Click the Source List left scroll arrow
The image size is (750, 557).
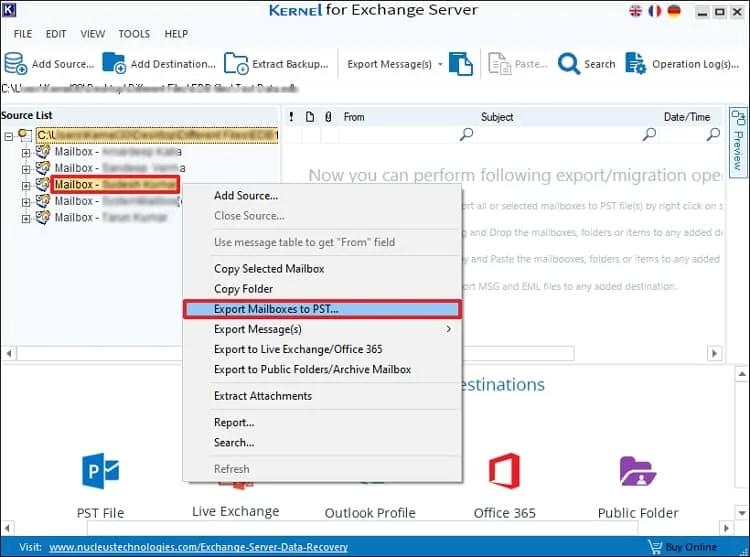(9, 353)
